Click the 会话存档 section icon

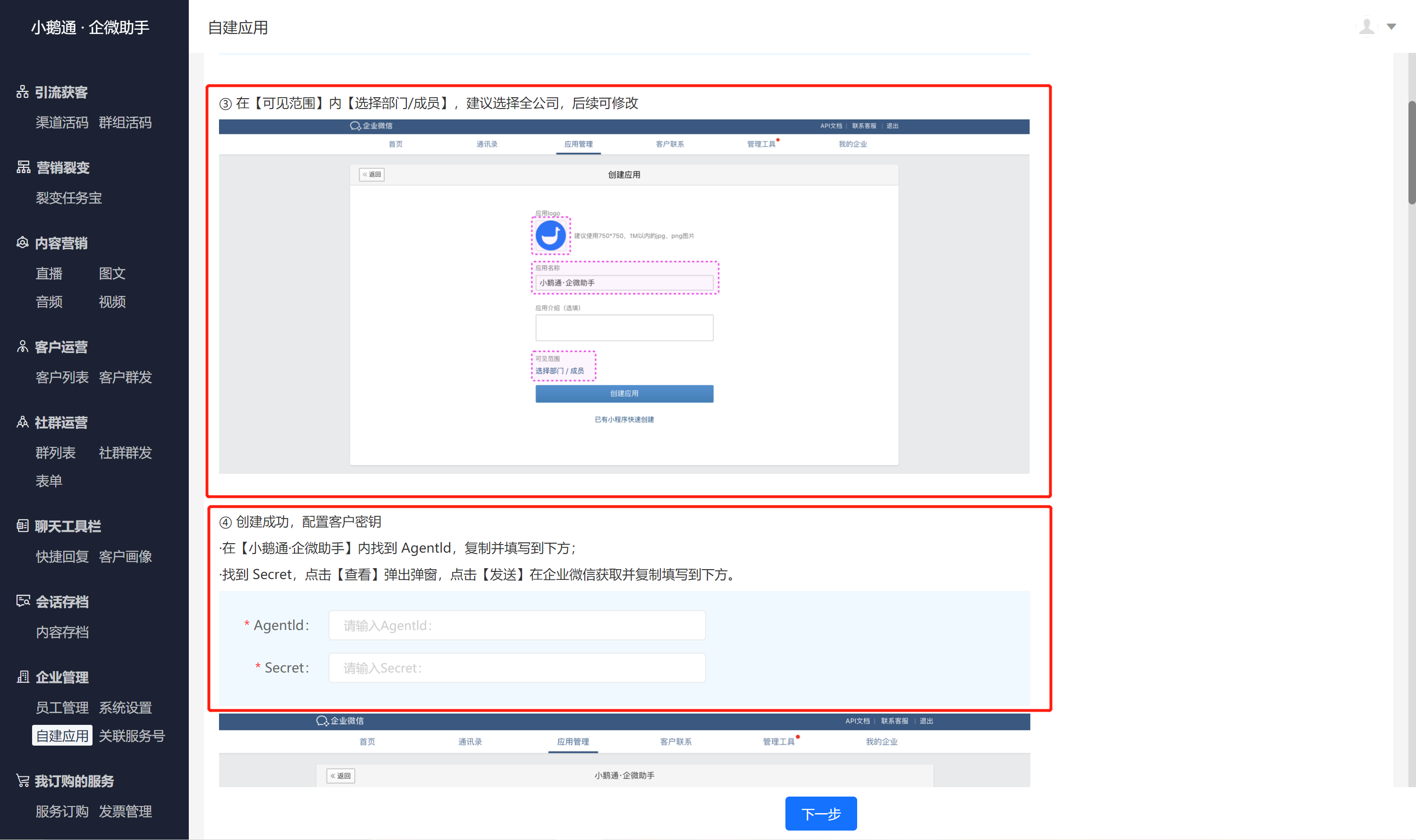coord(23,601)
